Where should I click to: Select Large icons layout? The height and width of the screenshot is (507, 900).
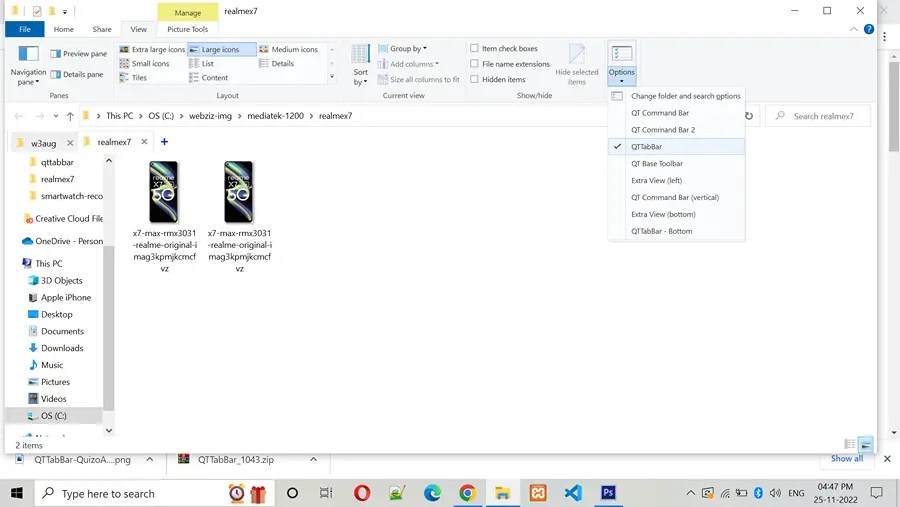(x=222, y=49)
